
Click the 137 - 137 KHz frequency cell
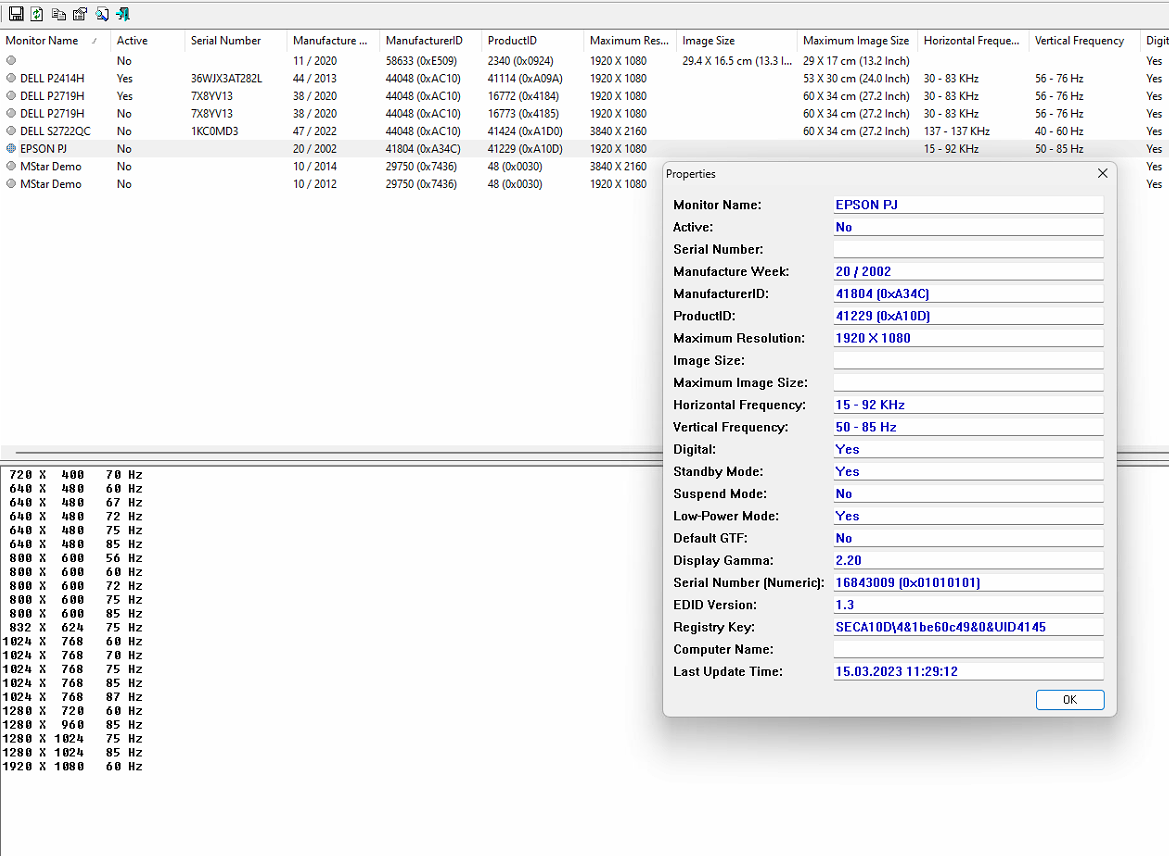[957, 131]
